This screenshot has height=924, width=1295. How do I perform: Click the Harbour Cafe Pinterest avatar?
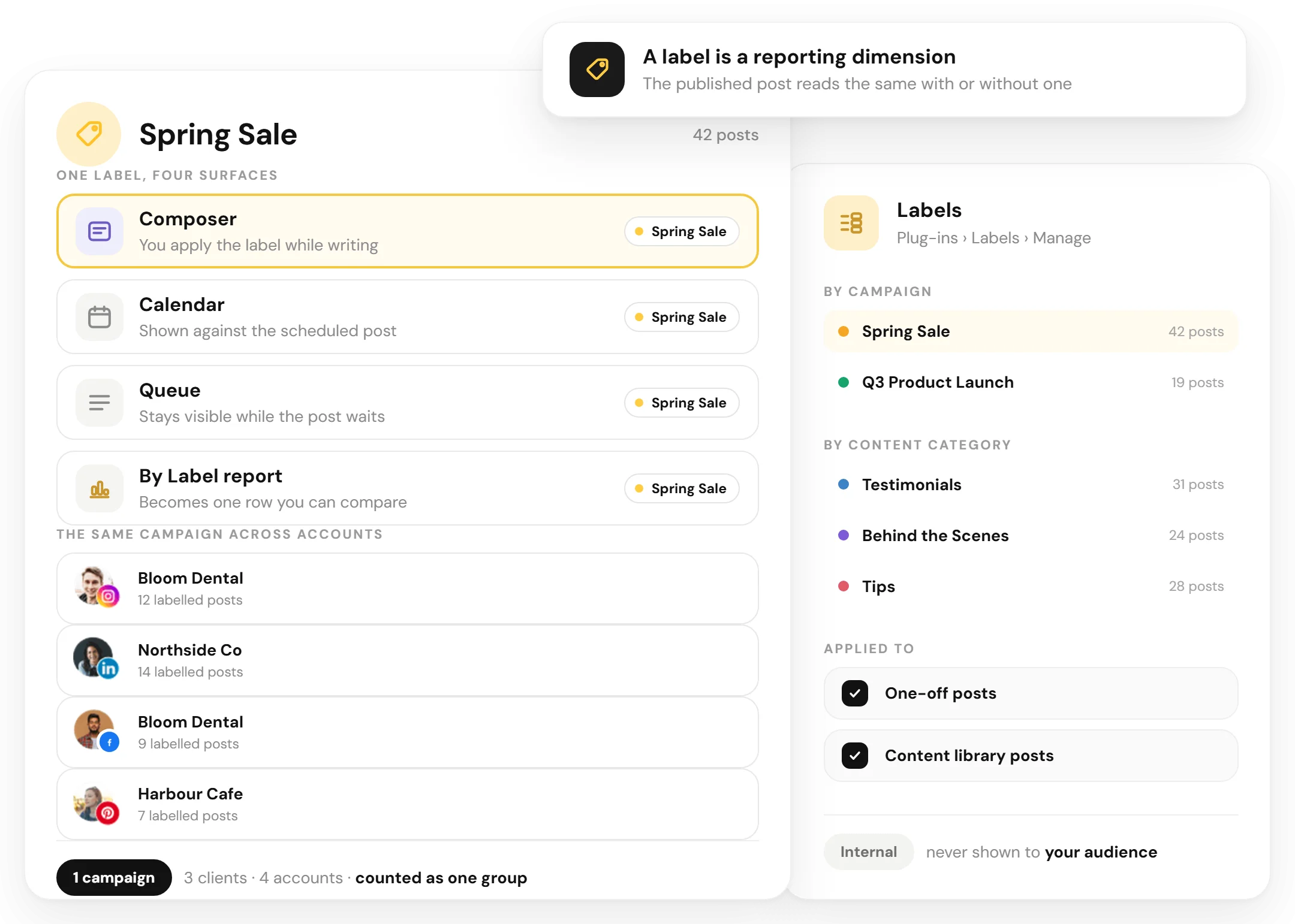(x=96, y=805)
